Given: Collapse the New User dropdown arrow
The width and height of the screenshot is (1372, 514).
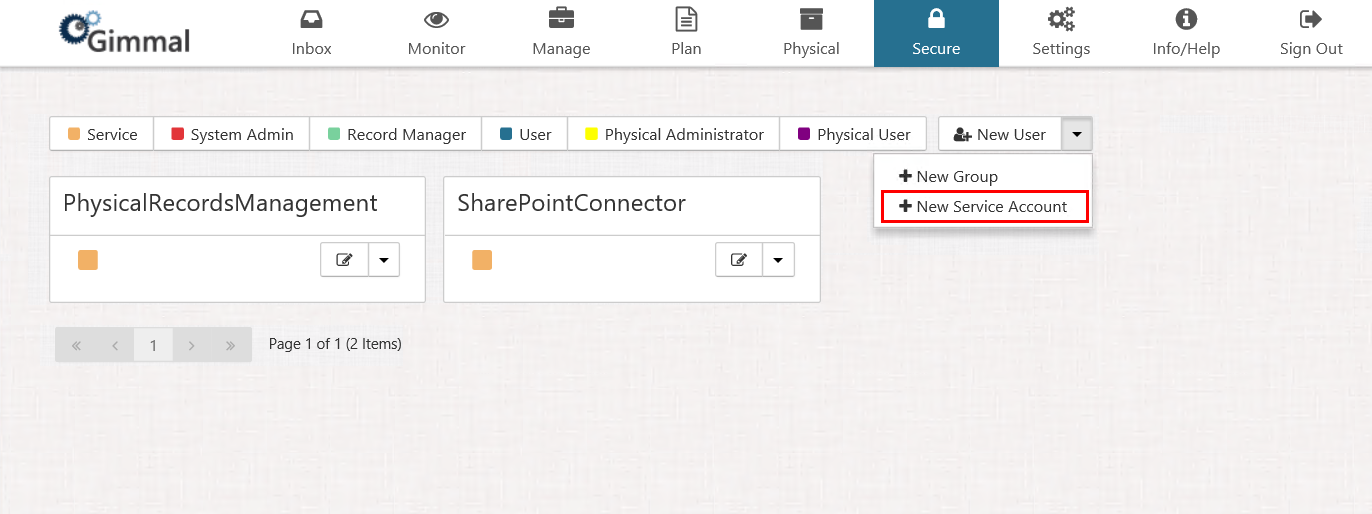Looking at the screenshot, I should click(x=1077, y=134).
